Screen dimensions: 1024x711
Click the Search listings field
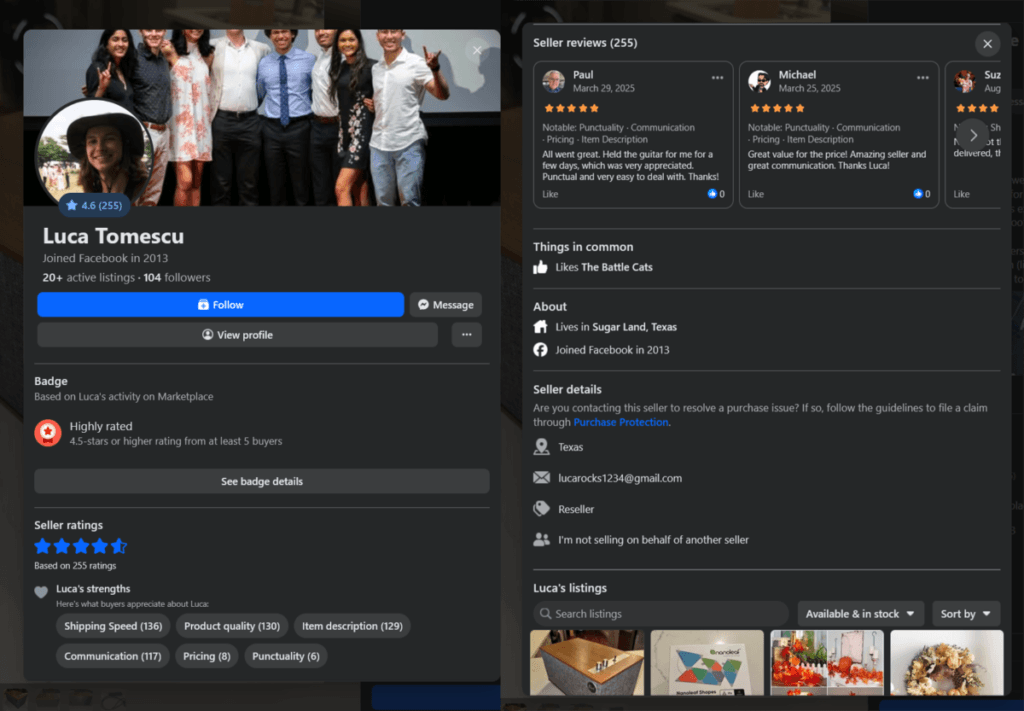[661, 614]
